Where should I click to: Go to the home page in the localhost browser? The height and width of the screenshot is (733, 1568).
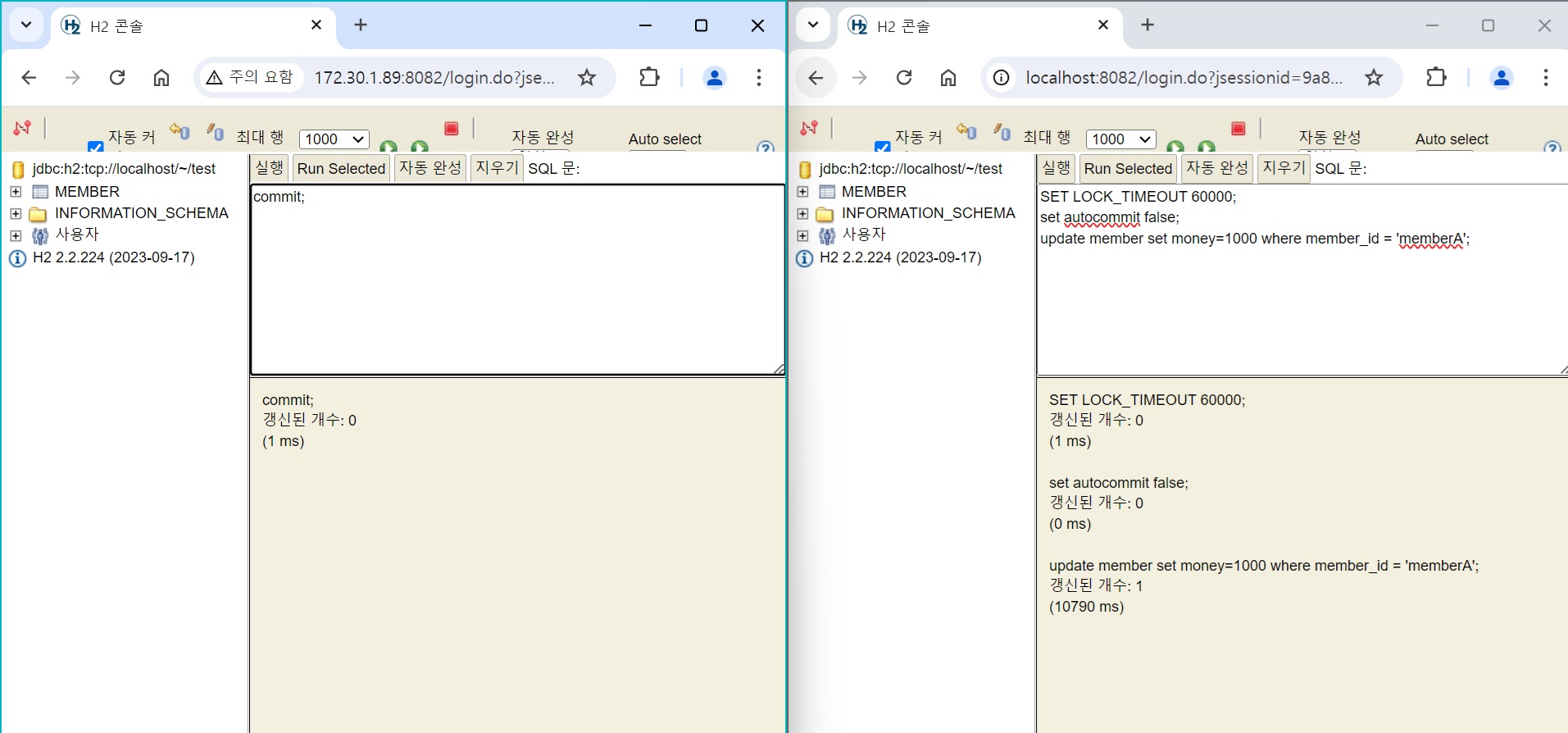(948, 77)
